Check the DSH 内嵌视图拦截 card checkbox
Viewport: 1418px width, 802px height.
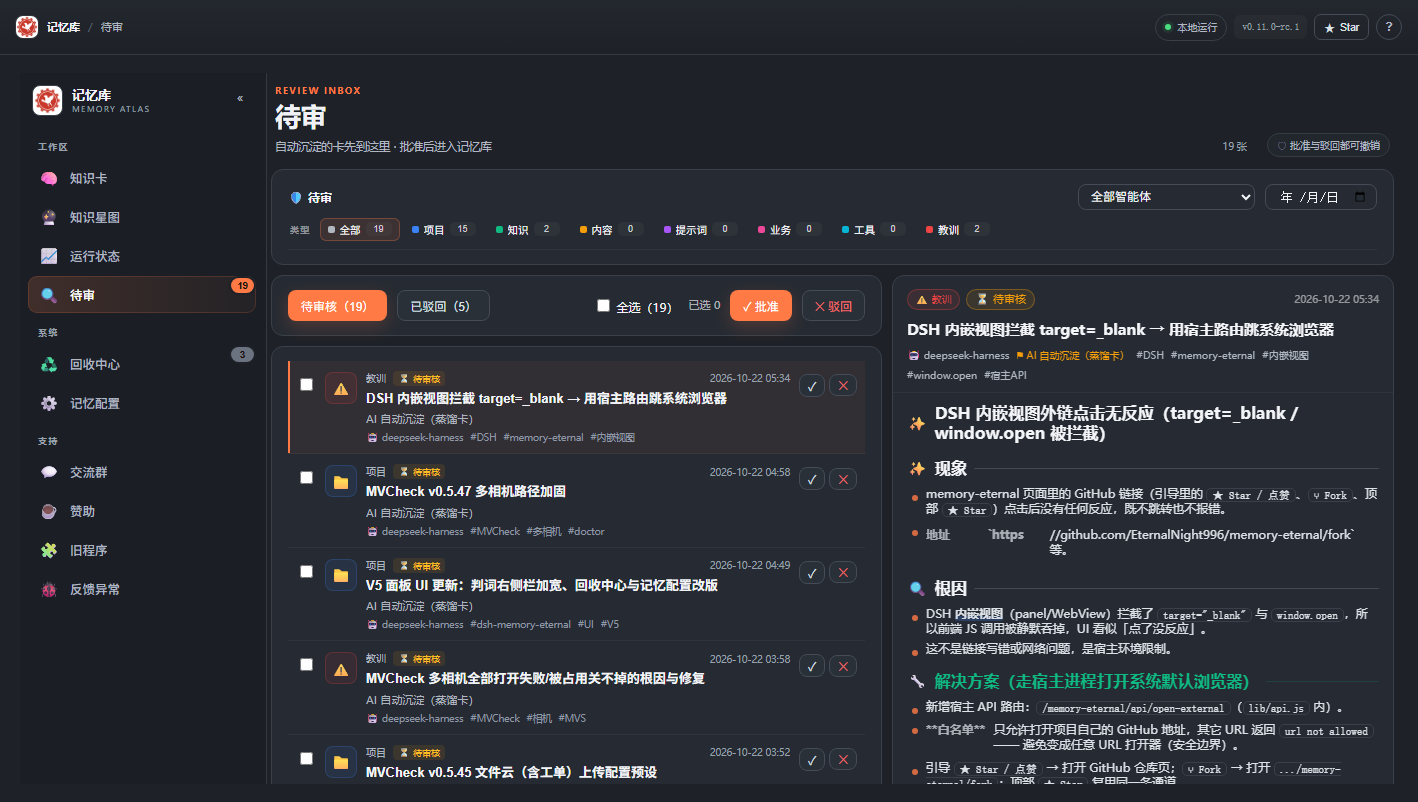coord(306,384)
